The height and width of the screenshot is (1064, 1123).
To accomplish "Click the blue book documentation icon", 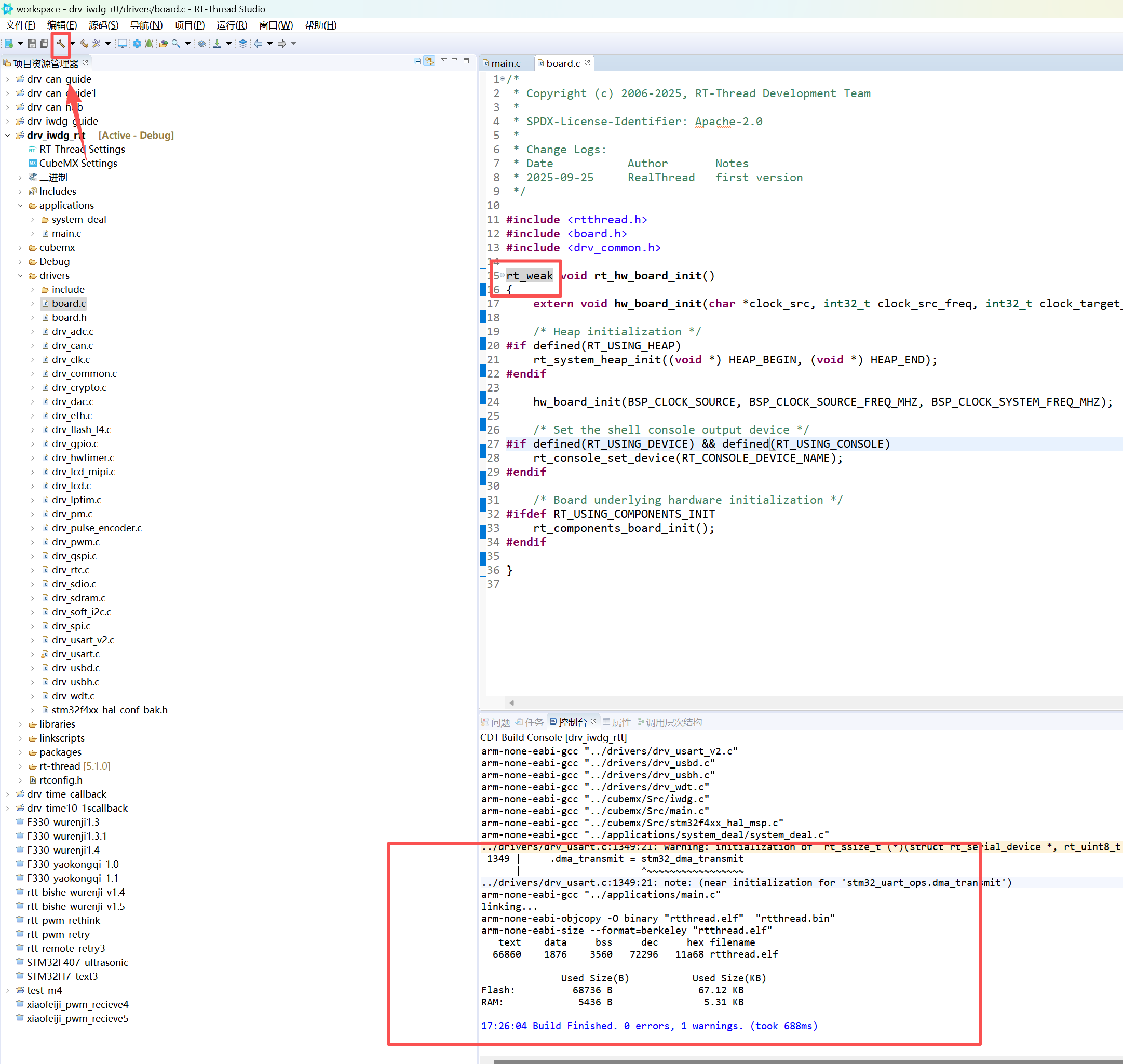I will pos(201,44).
